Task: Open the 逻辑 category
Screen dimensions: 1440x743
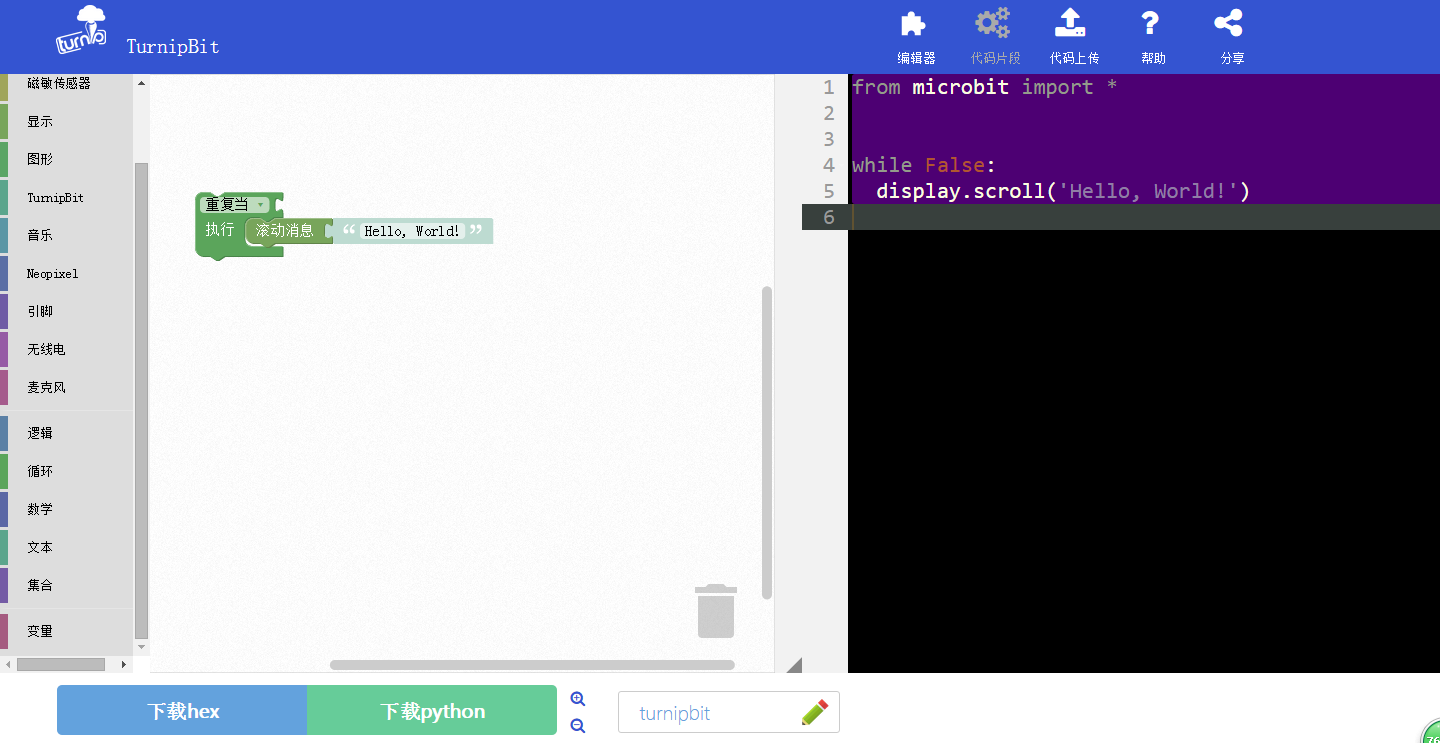Action: 66,434
